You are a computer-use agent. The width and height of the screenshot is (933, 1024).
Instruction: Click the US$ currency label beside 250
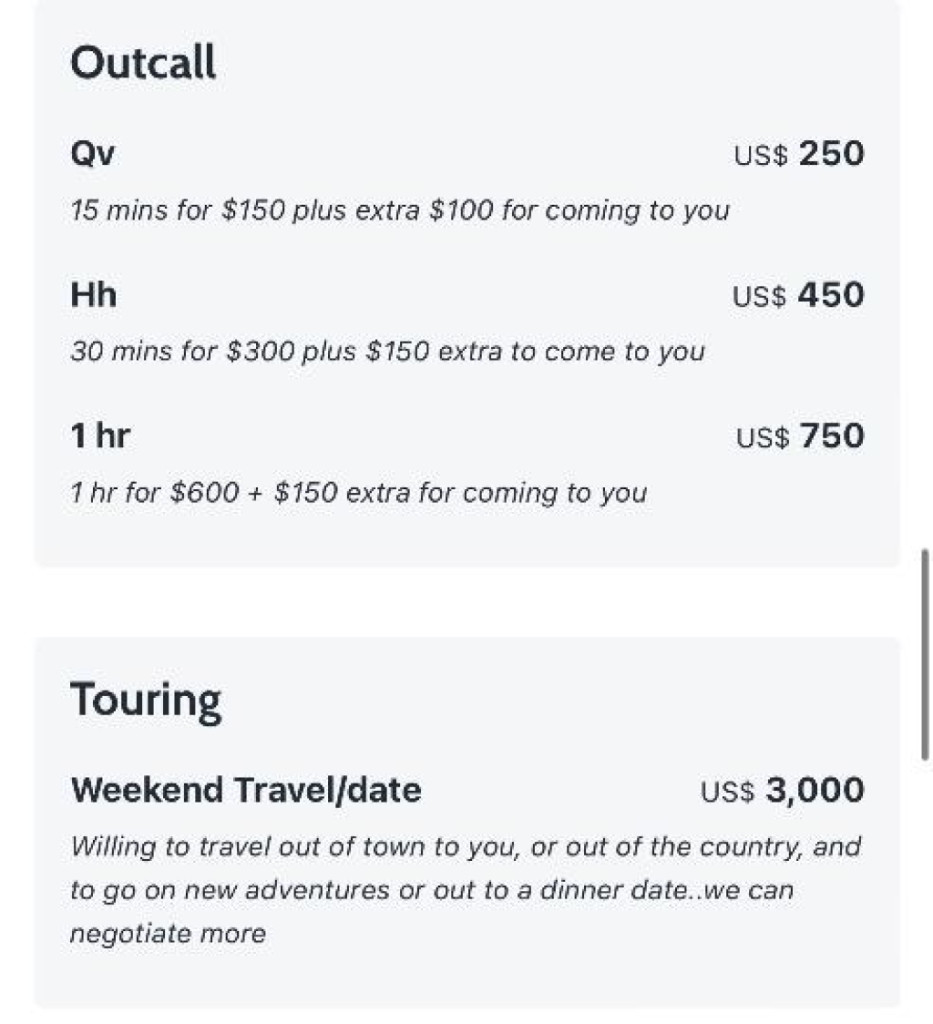[x=761, y=156]
